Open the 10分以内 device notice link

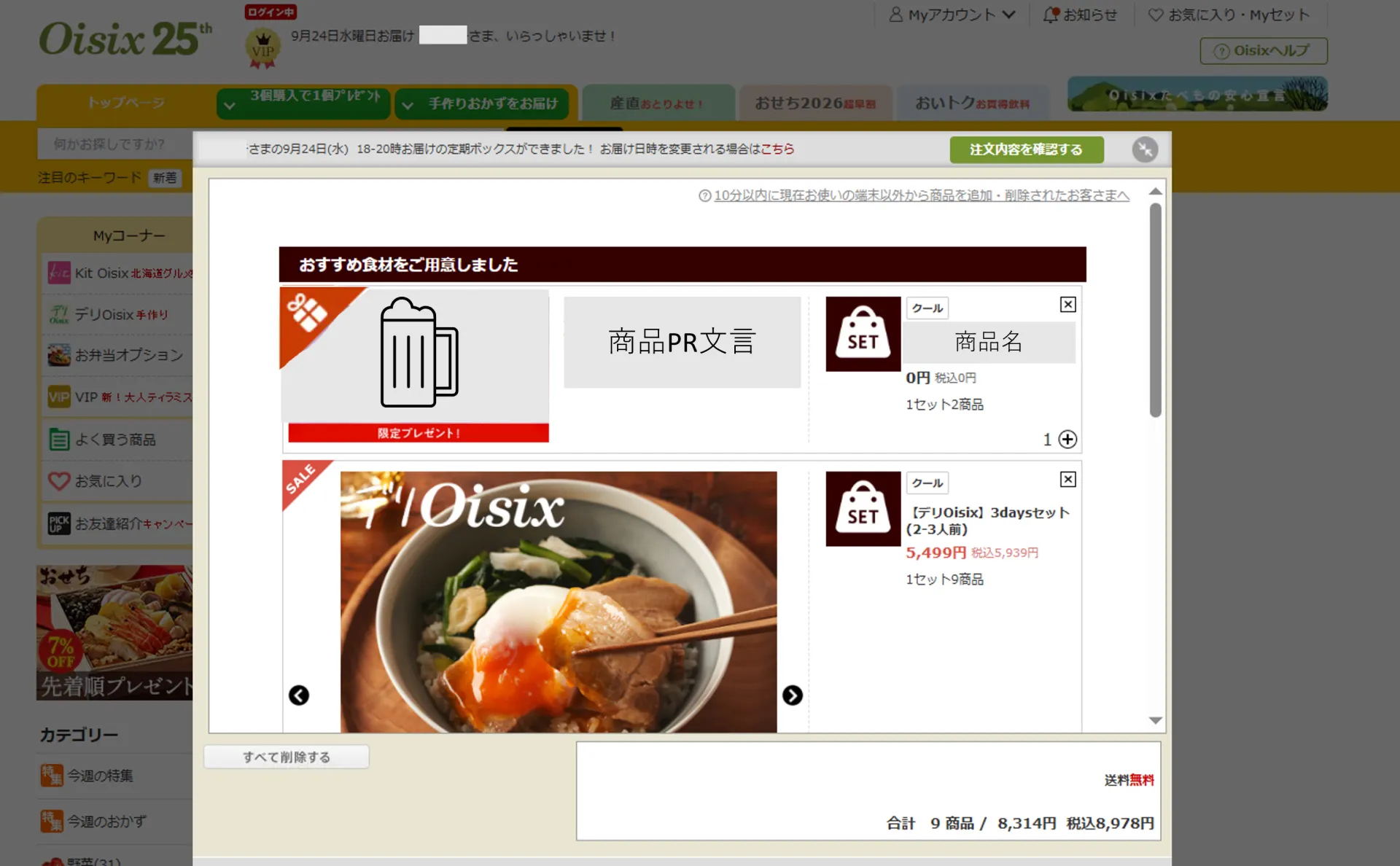coord(922,195)
